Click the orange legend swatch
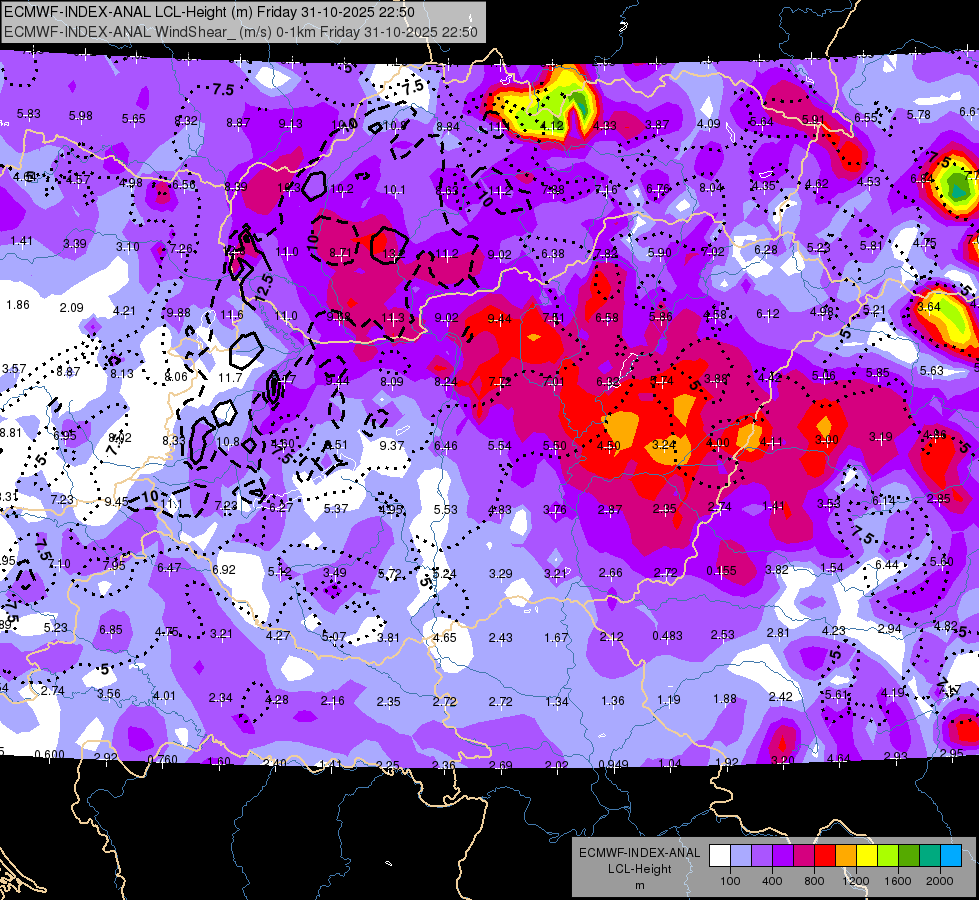 pyautogui.click(x=846, y=855)
